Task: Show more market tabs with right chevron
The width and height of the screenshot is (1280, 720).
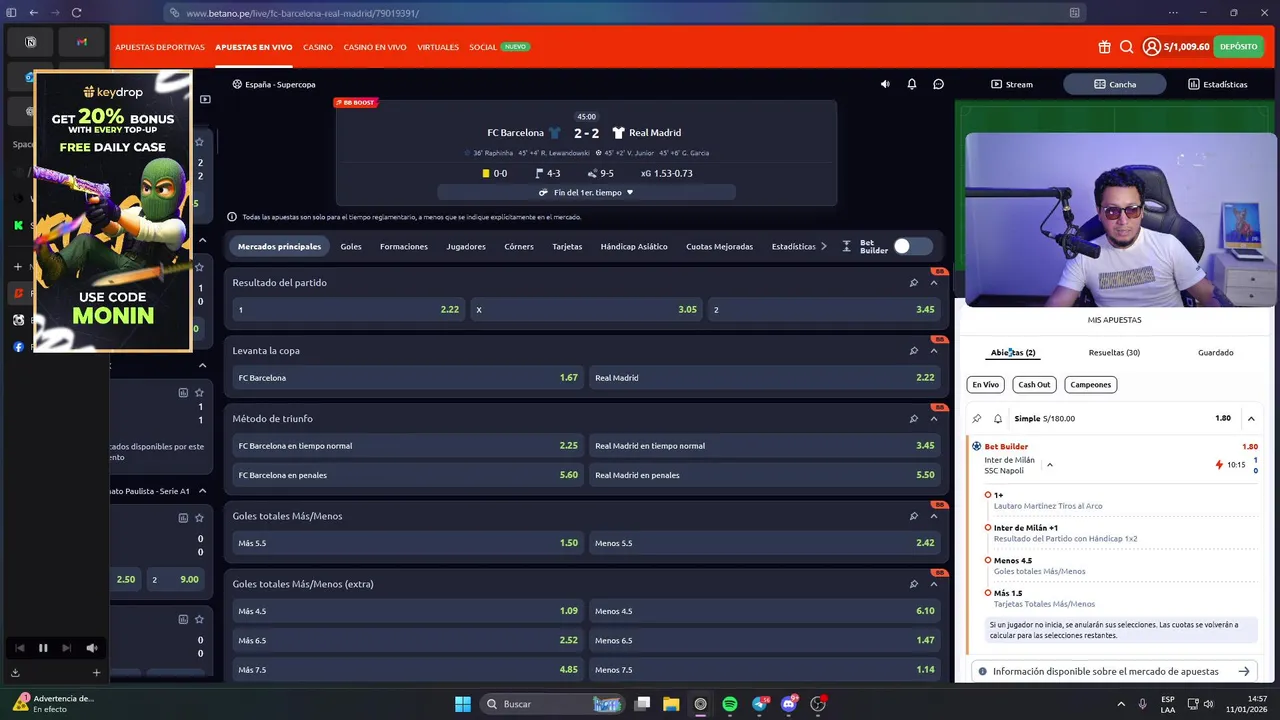Action: pyautogui.click(x=823, y=246)
